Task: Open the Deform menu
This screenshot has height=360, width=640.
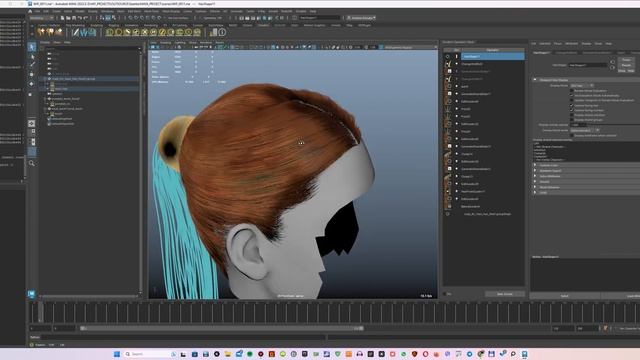Action: (215, 11)
